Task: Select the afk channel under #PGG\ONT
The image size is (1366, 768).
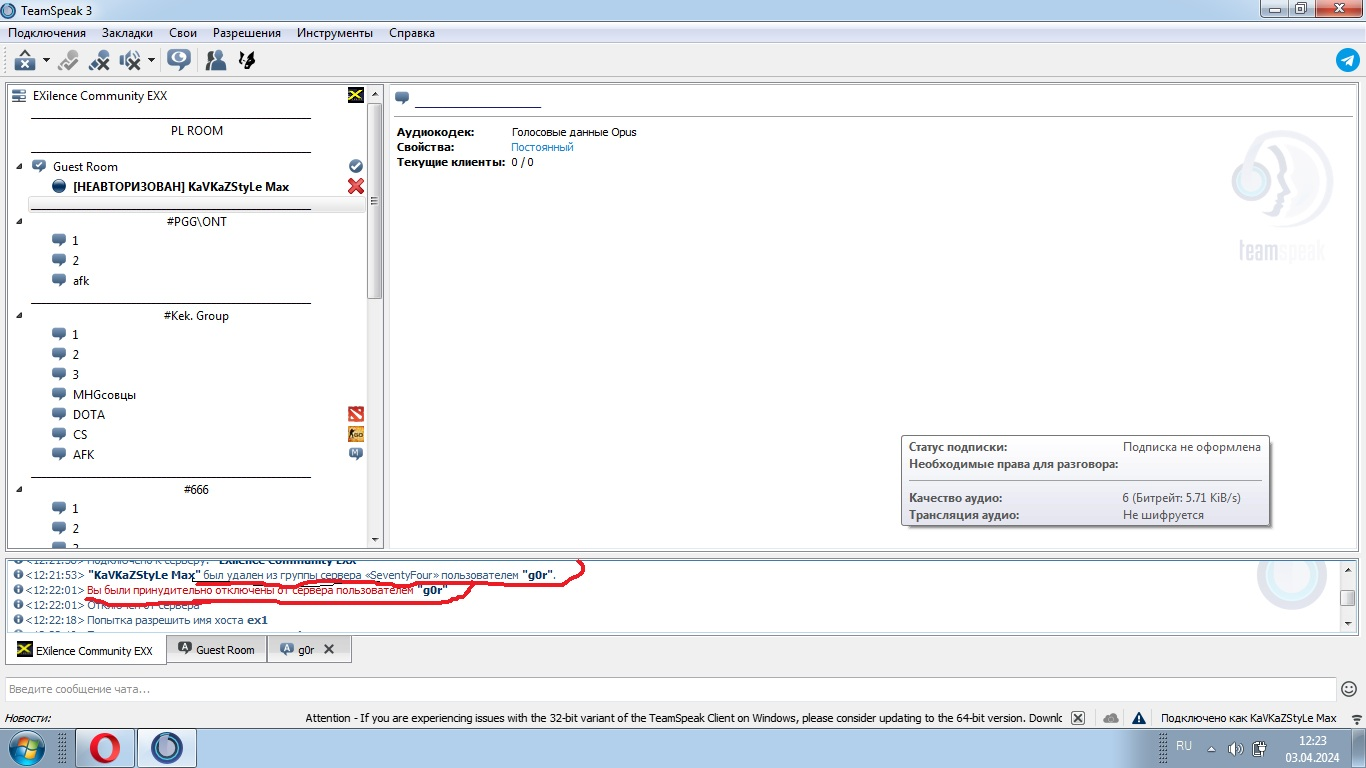Action: pos(81,281)
